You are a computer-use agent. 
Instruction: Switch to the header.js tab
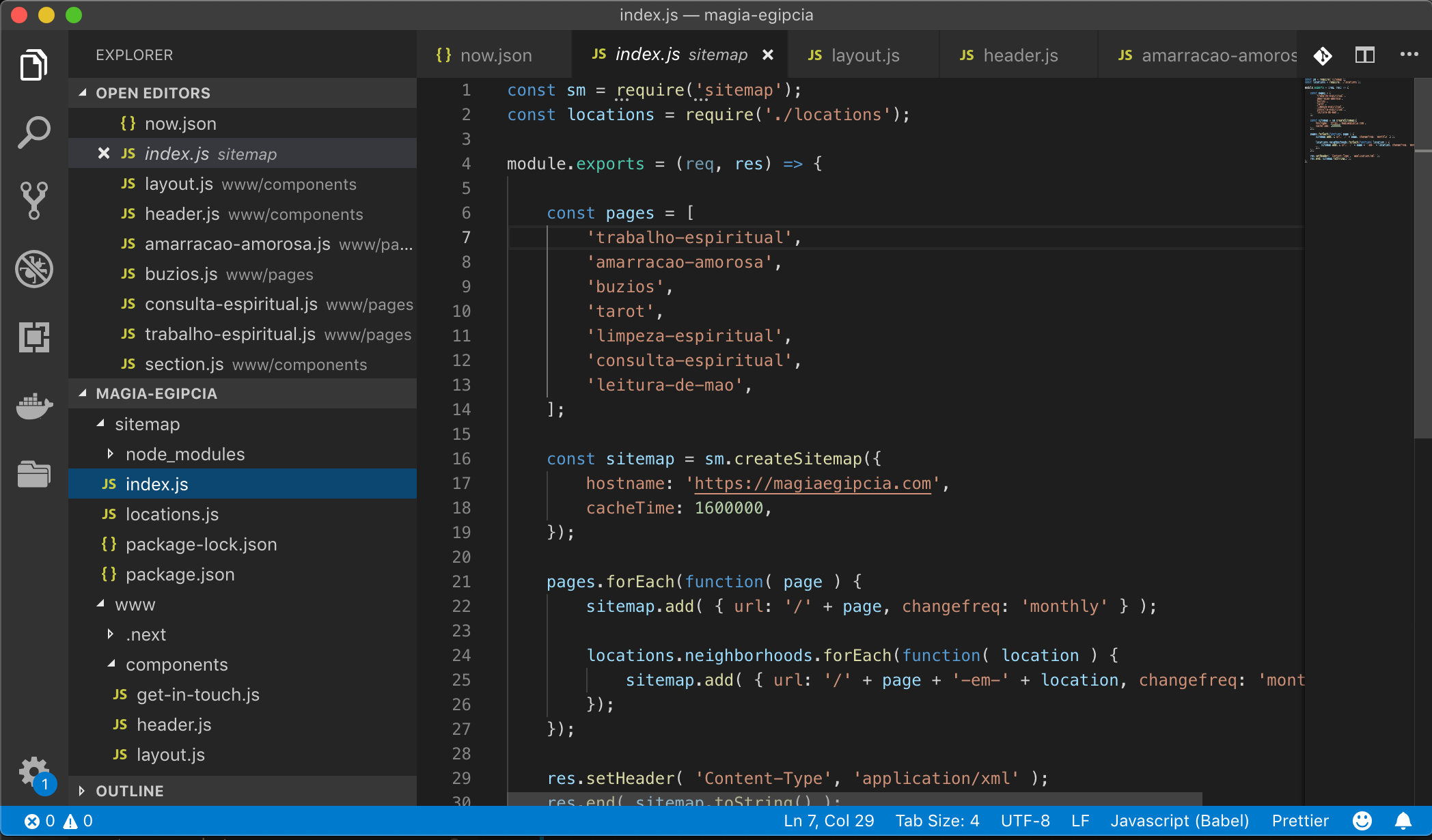[x=1018, y=55]
